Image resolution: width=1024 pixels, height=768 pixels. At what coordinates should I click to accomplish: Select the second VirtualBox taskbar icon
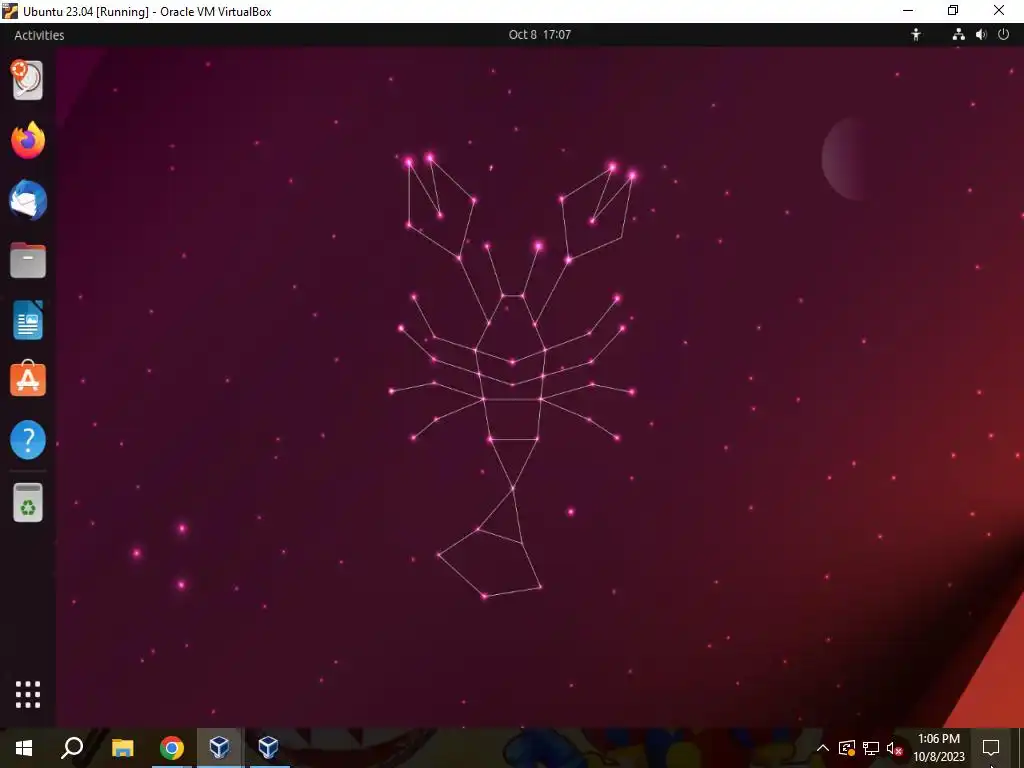[268, 746]
